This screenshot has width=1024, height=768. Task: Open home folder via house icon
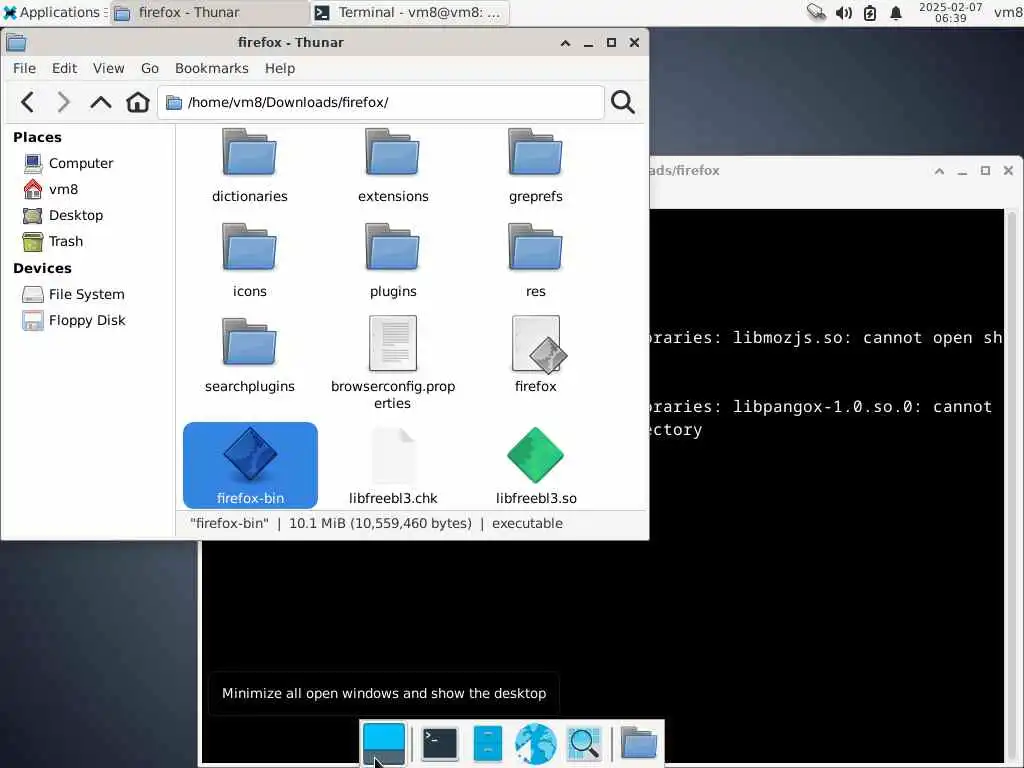[x=138, y=102]
